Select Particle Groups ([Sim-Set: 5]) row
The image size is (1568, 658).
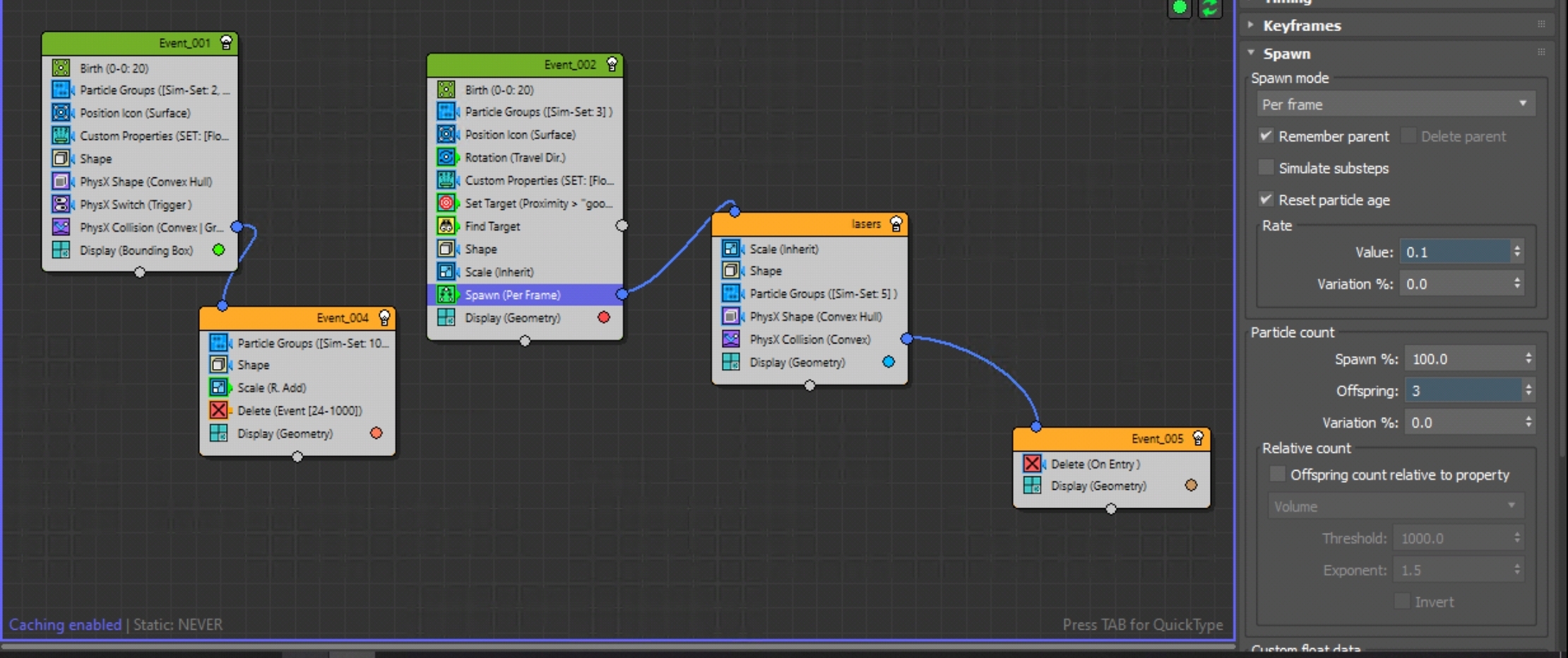[809, 293]
